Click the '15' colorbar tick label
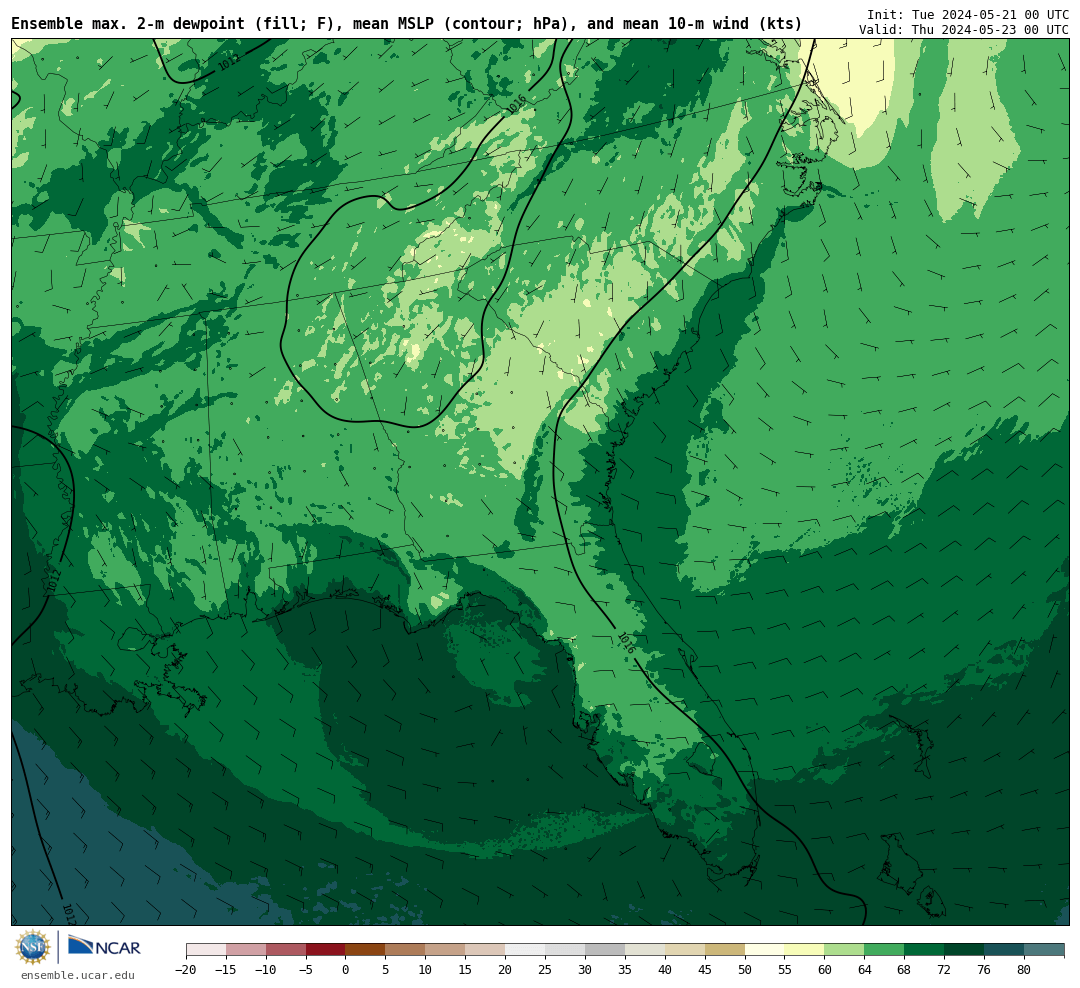The height and width of the screenshot is (988, 1080). 466,970
